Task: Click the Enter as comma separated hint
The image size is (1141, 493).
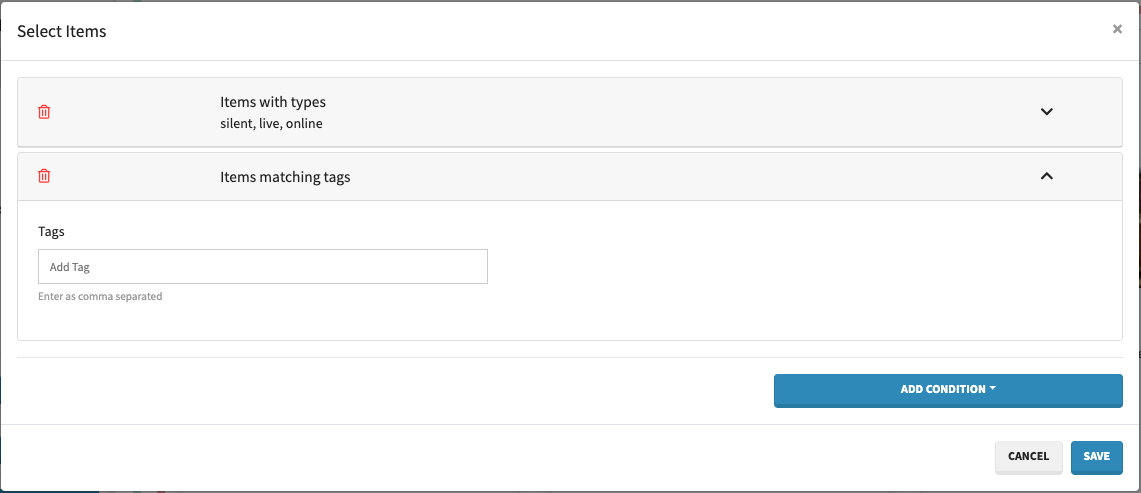Action: [100, 296]
